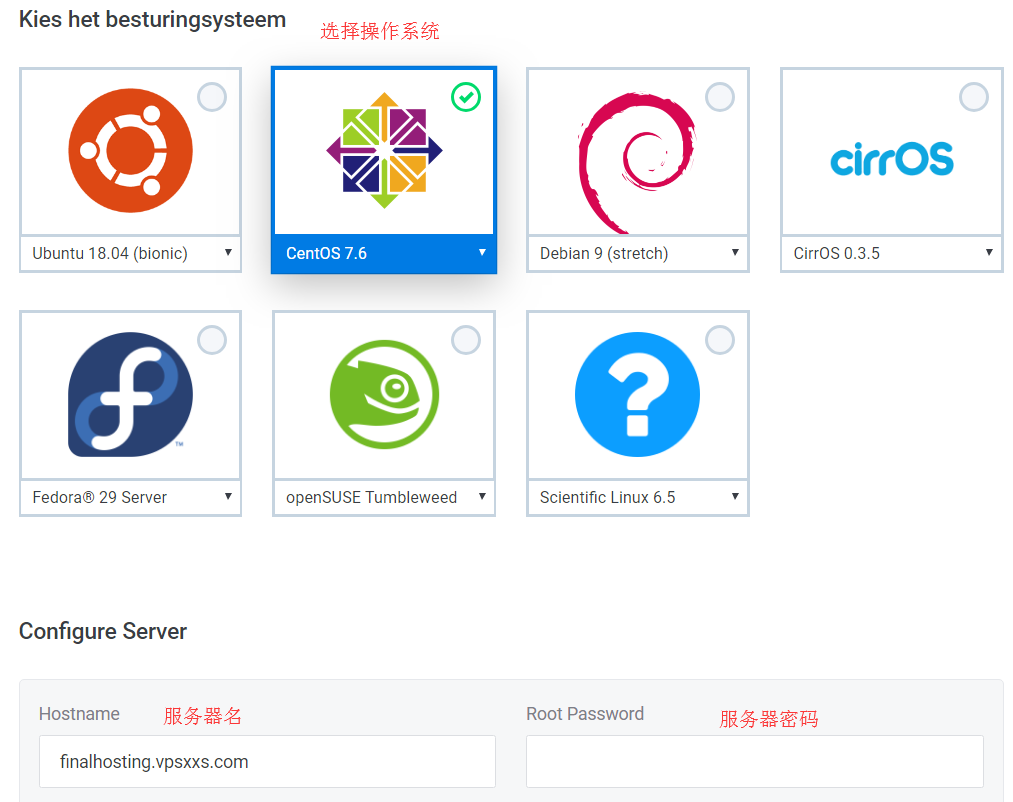Click the 'Configure Server' heading
The image size is (1013, 802).
point(103,631)
